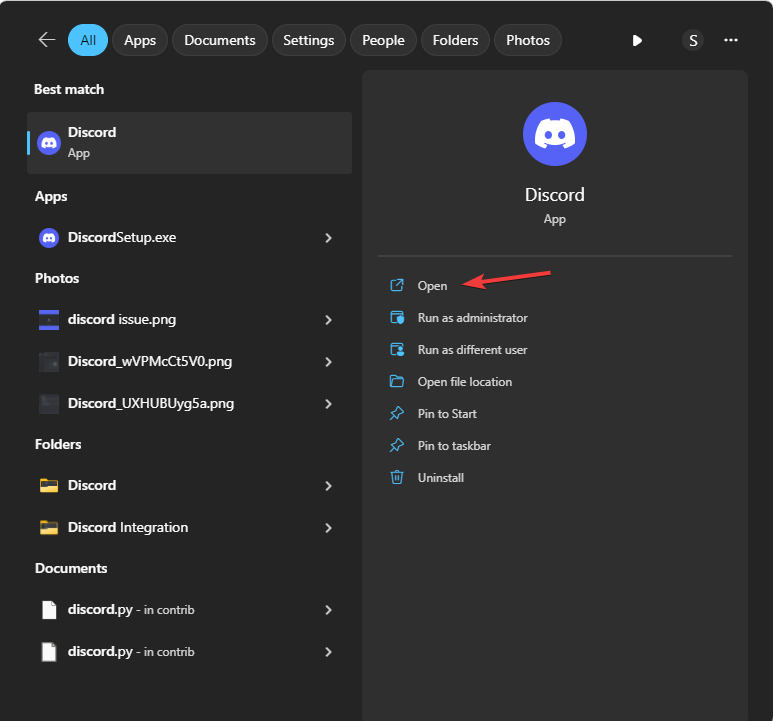Select the Settings filter tab
This screenshot has height=721, width=773.
[x=309, y=40]
